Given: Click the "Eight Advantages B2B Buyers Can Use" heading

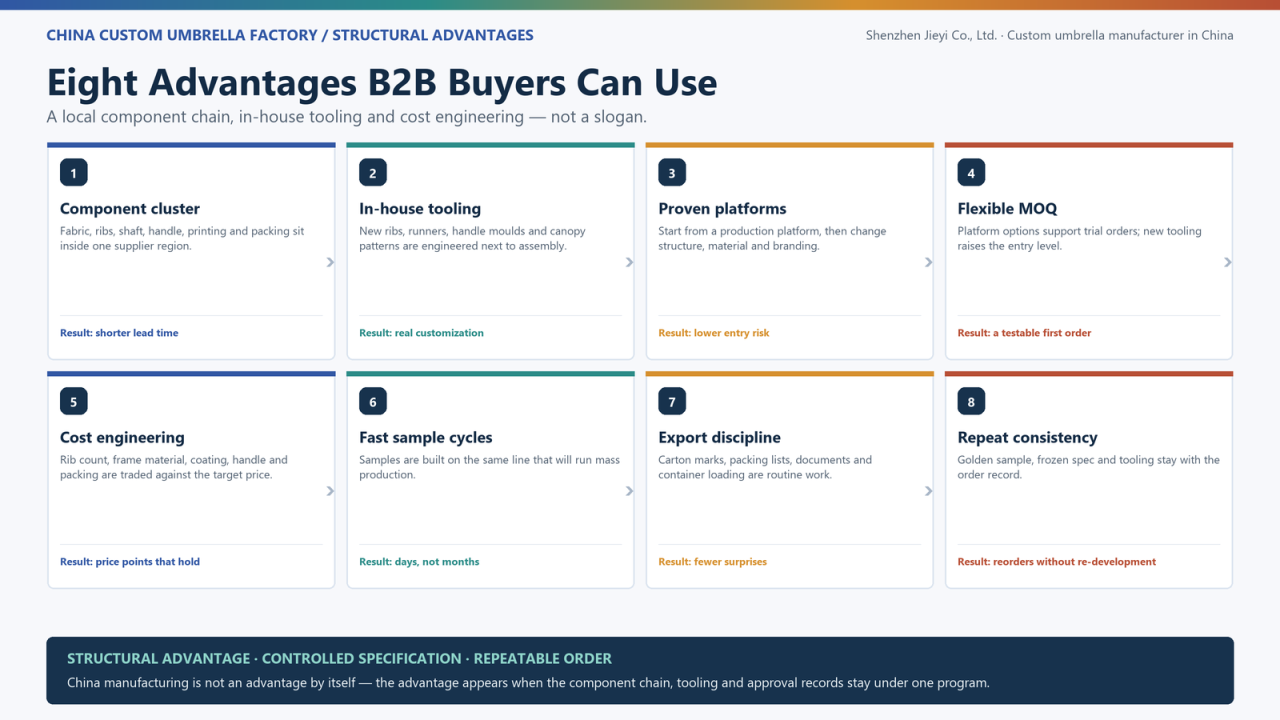Looking at the screenshot, I should pos(382,82).
